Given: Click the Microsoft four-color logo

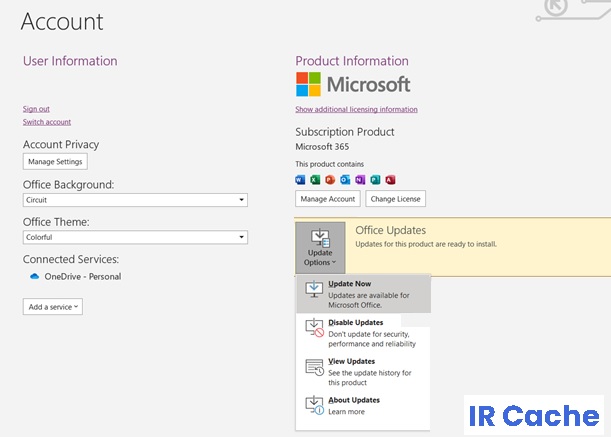Looking at the screenshot, I should (308, 84).
